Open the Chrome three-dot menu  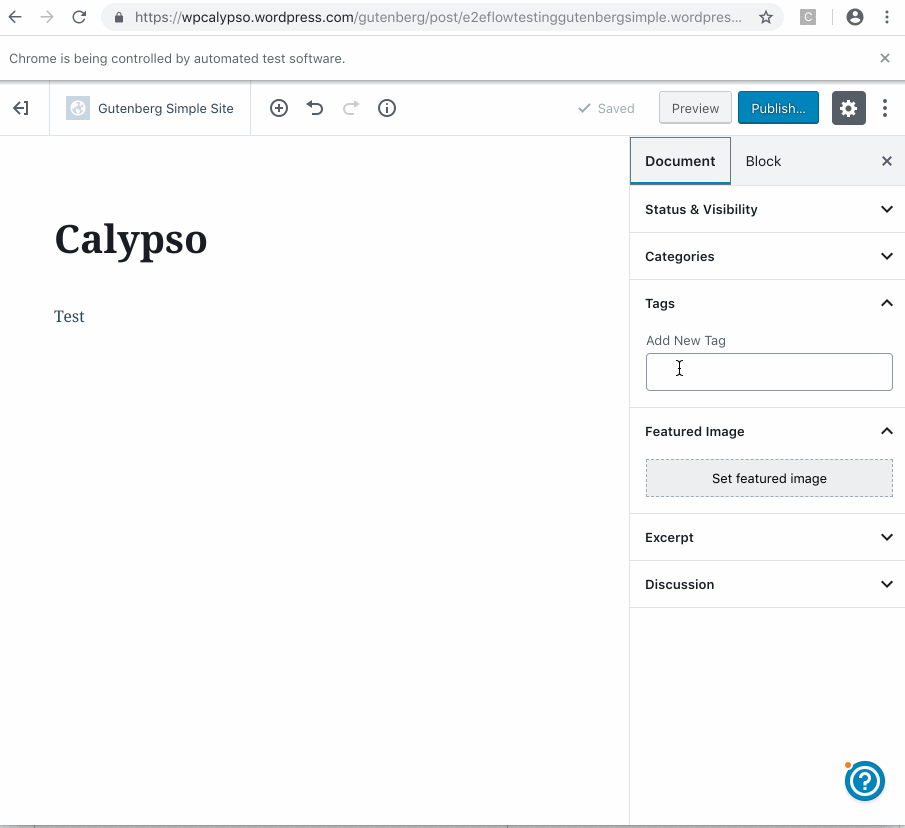pyautogui.click(x=887, y=17)
